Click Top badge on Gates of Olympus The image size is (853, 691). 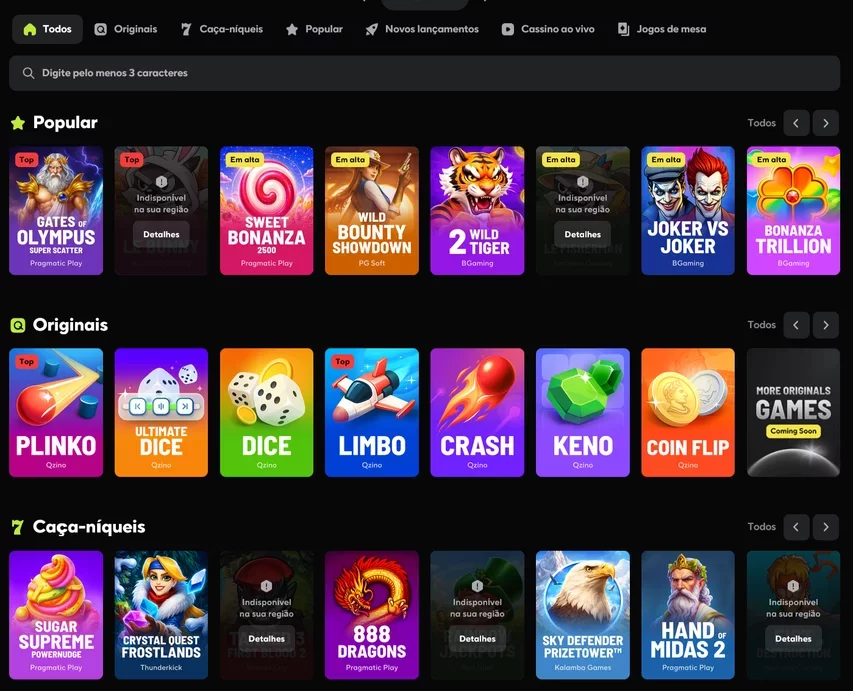coord(26,160)
